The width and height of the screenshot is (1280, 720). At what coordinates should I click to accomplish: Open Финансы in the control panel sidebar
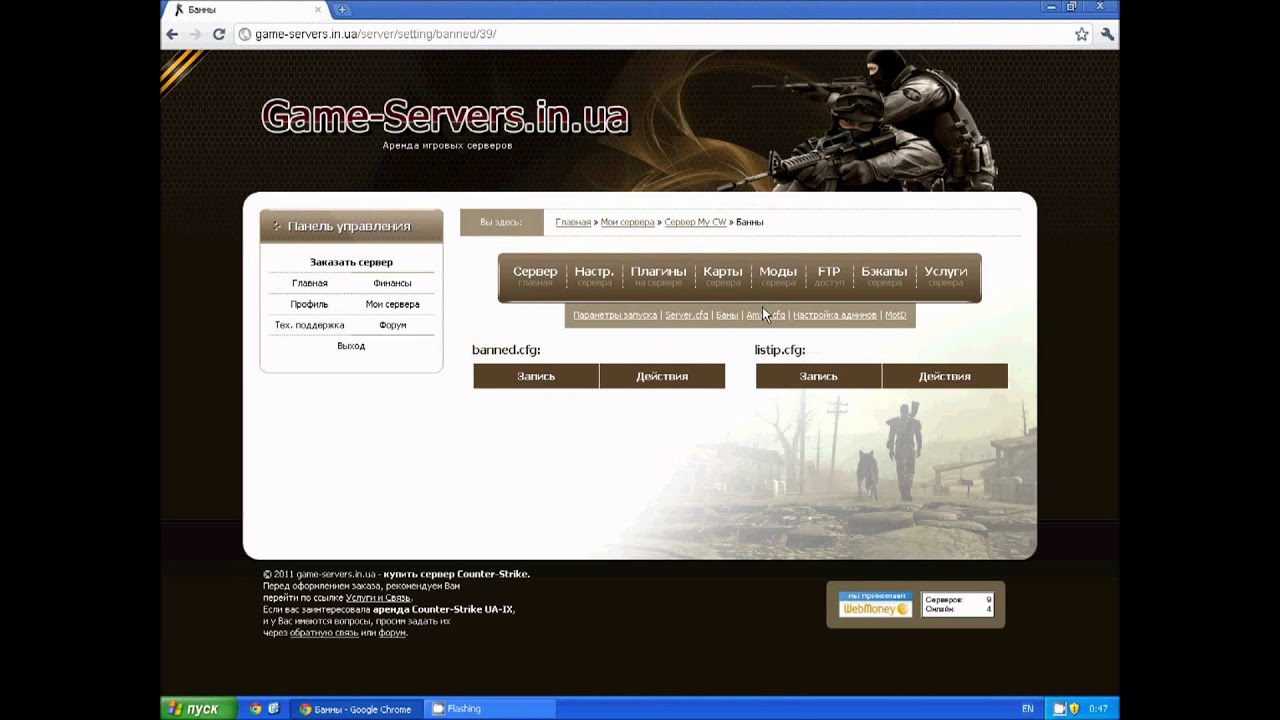392,283
